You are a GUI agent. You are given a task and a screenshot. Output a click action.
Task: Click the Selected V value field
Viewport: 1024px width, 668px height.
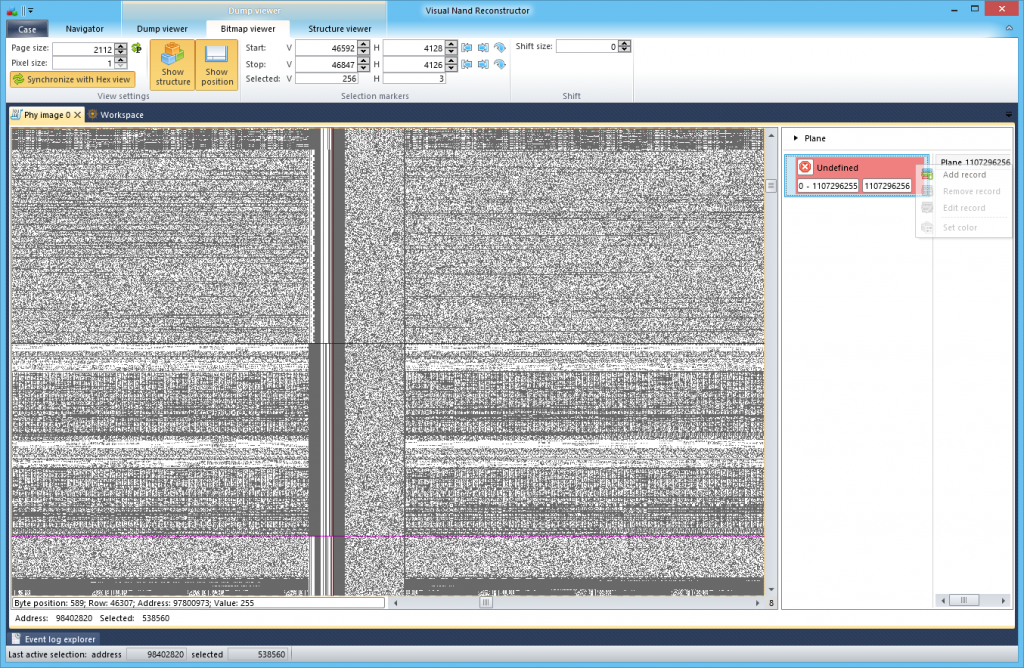[327, 78]
